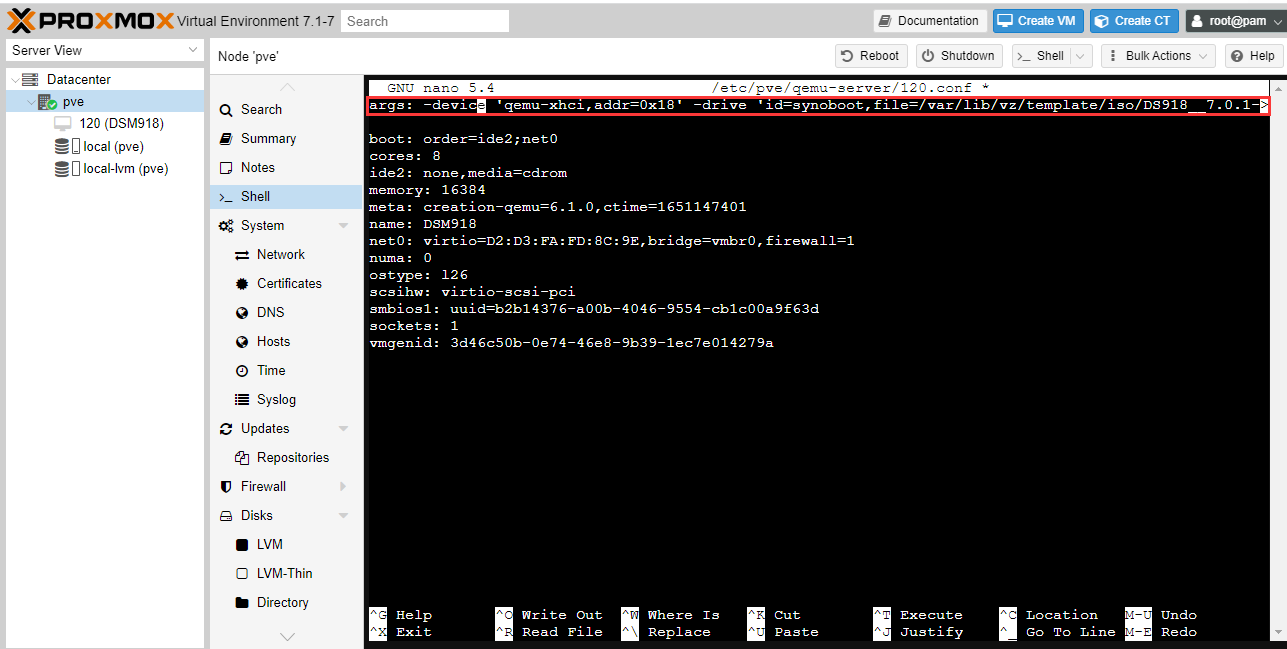Click the Syslog list icon
Screen dimensions: 1287x649
[241, 400]
